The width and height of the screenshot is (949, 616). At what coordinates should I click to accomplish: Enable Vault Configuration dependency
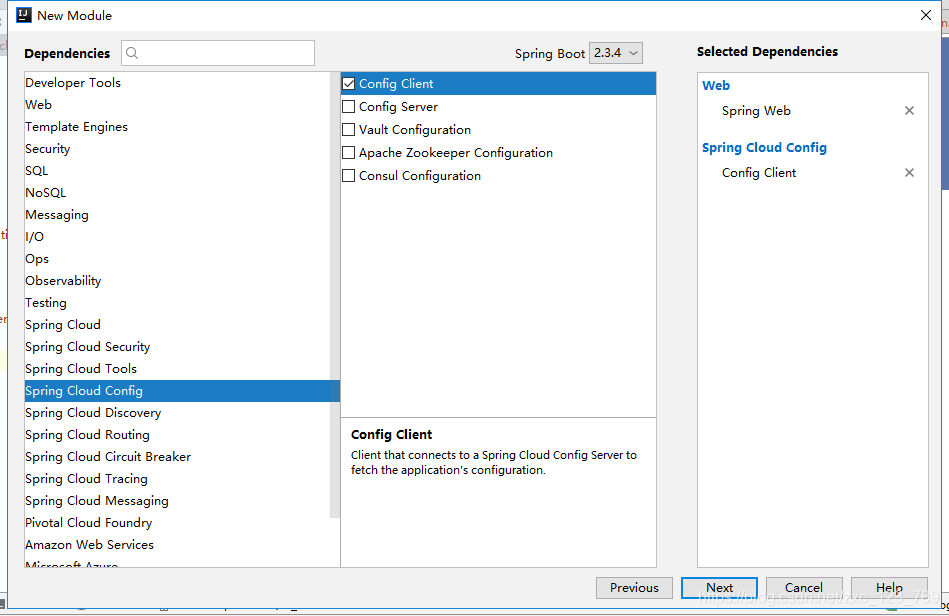[x=349, y=129]
